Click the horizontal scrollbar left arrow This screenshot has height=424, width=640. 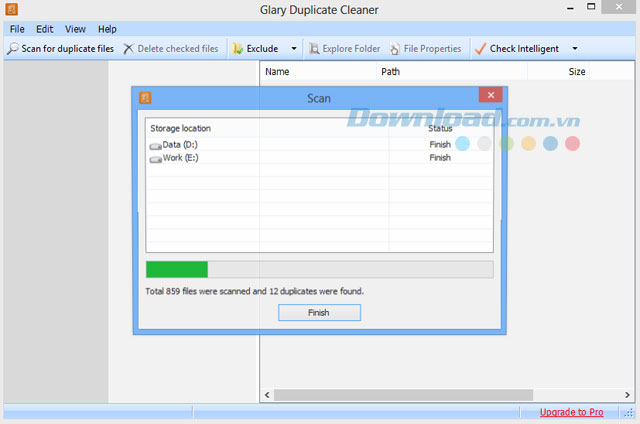[267, 395]
